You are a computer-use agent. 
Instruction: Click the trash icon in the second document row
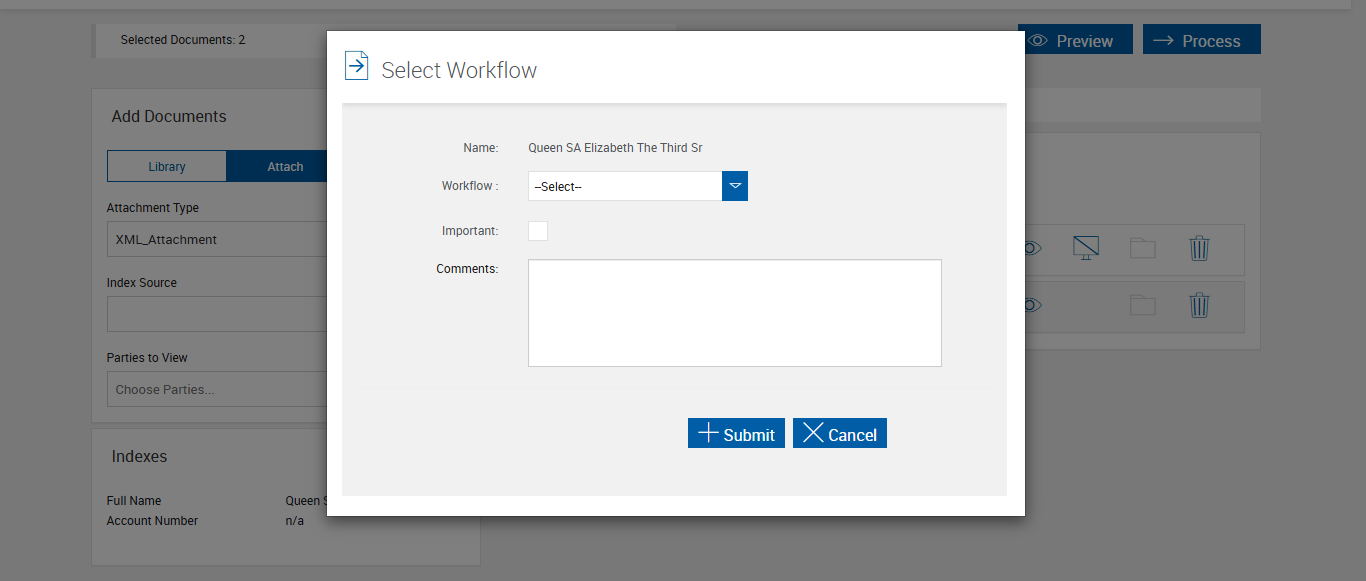click(x=1199, y=305)
